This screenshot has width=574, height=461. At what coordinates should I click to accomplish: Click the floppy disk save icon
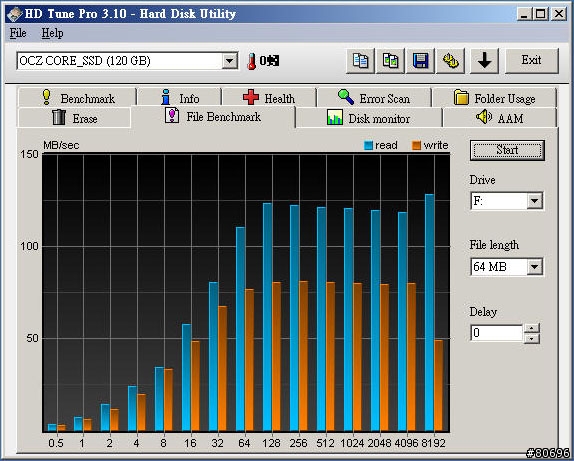pyautogui.click(x=420, y=60)
